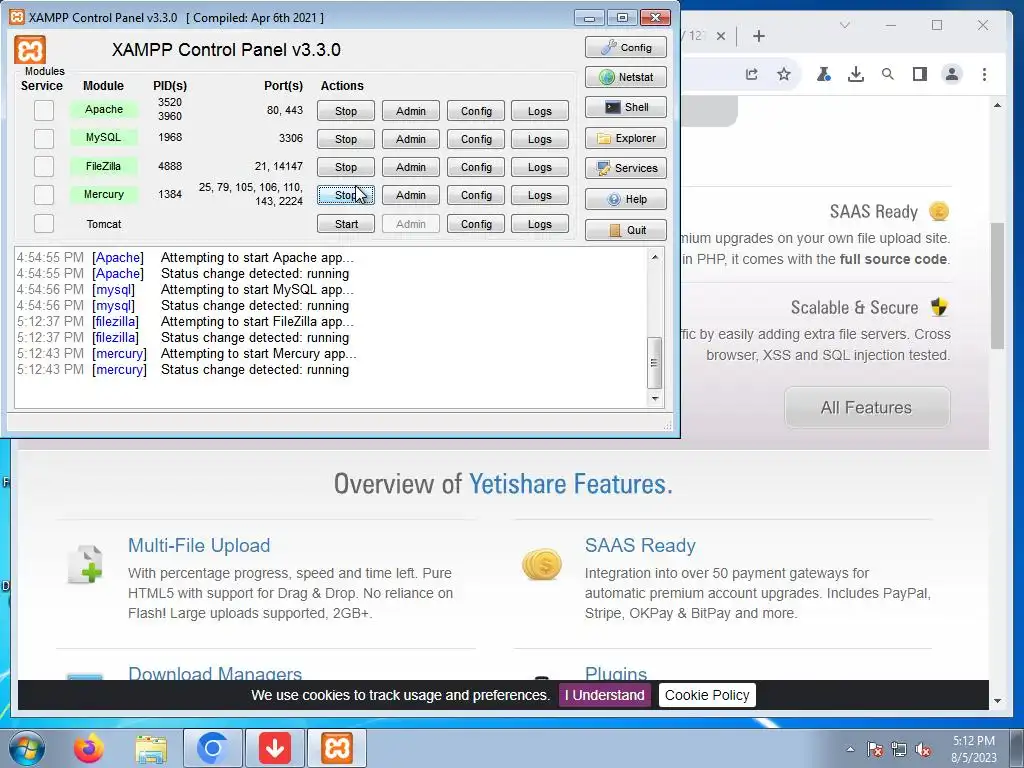Open Apache Config

(x=475, y=111)
